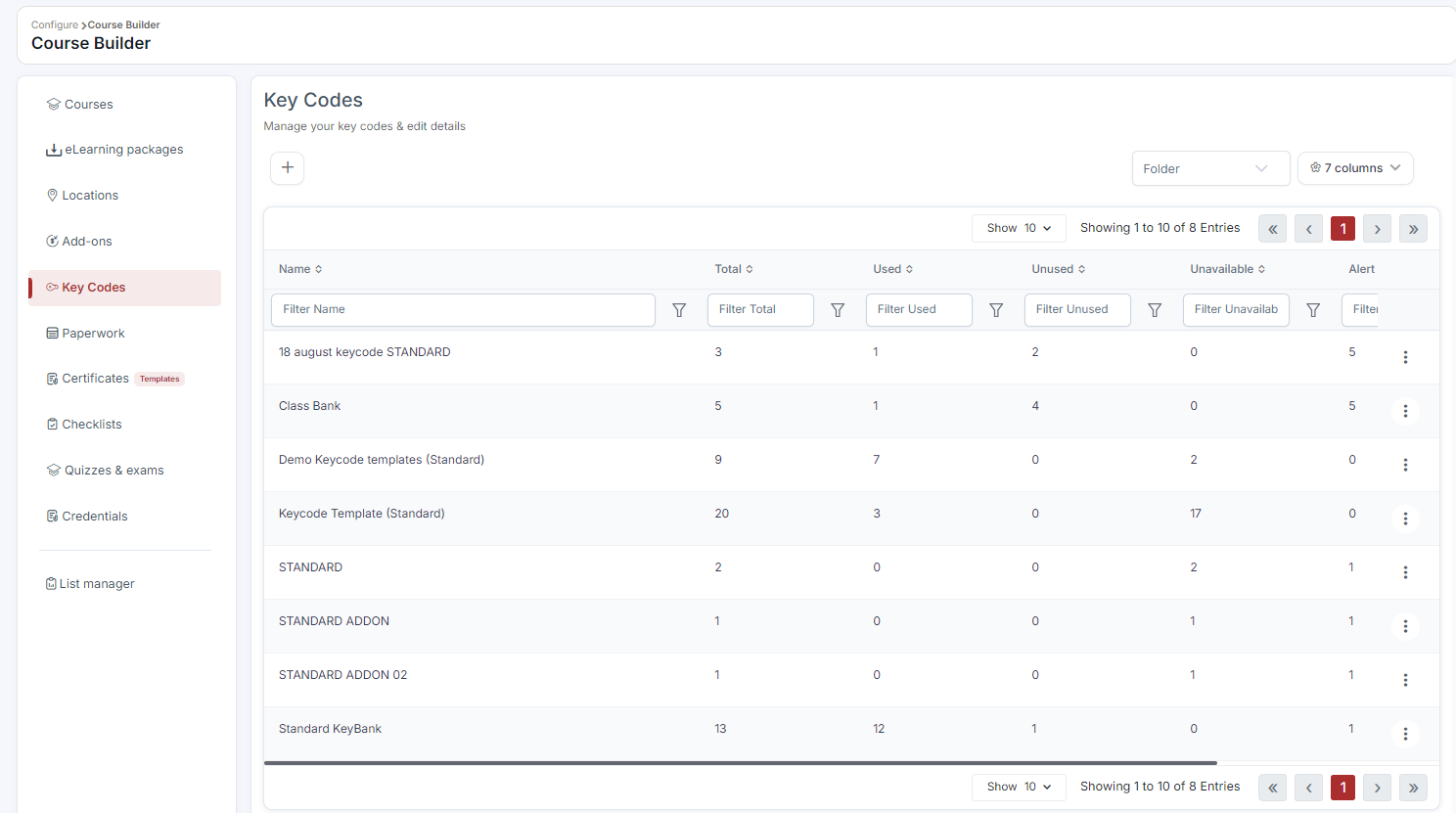The height and width of the screenshot is (813, 1456).
Task: Click the 'STANDARD ADDON 02' name cell
Action: [x=342, y=675]
